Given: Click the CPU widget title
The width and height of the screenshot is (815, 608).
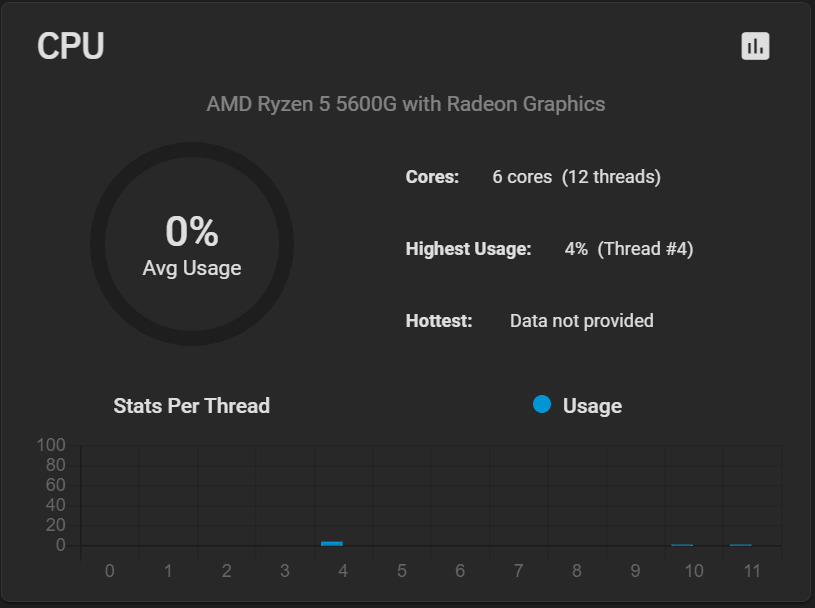Looking at the screenshot, I should pyautogui.click(x=71, y=46).
